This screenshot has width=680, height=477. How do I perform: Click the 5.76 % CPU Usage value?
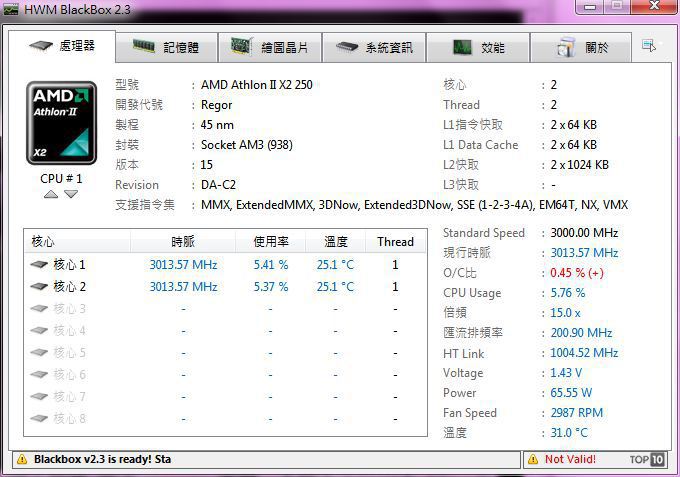(568, 293)
